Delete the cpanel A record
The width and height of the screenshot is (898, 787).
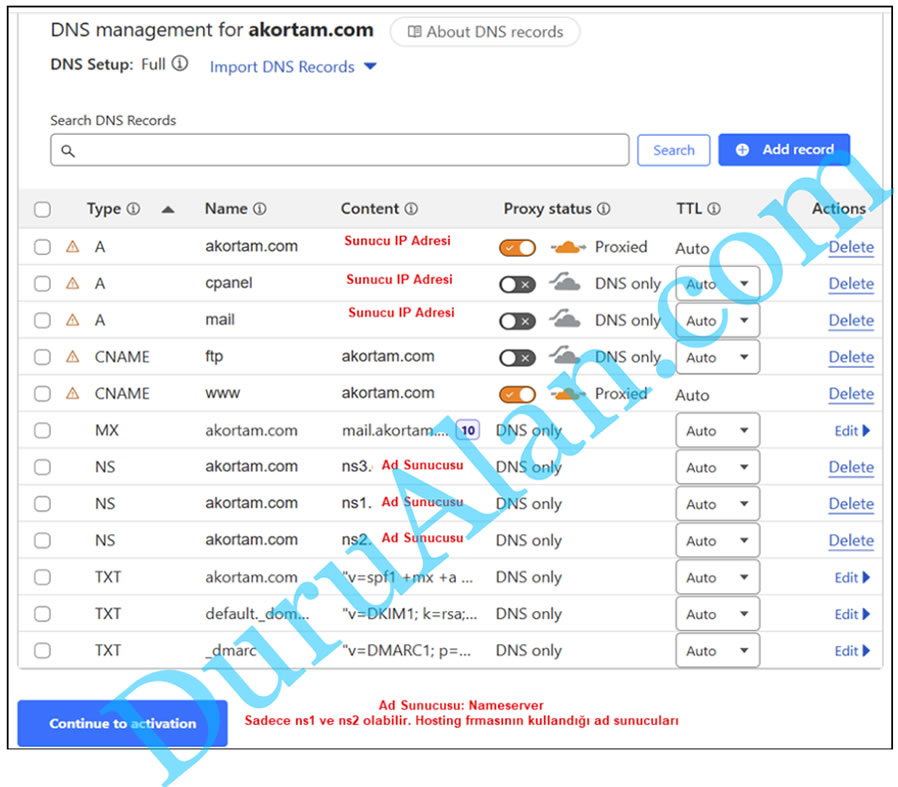851,284
